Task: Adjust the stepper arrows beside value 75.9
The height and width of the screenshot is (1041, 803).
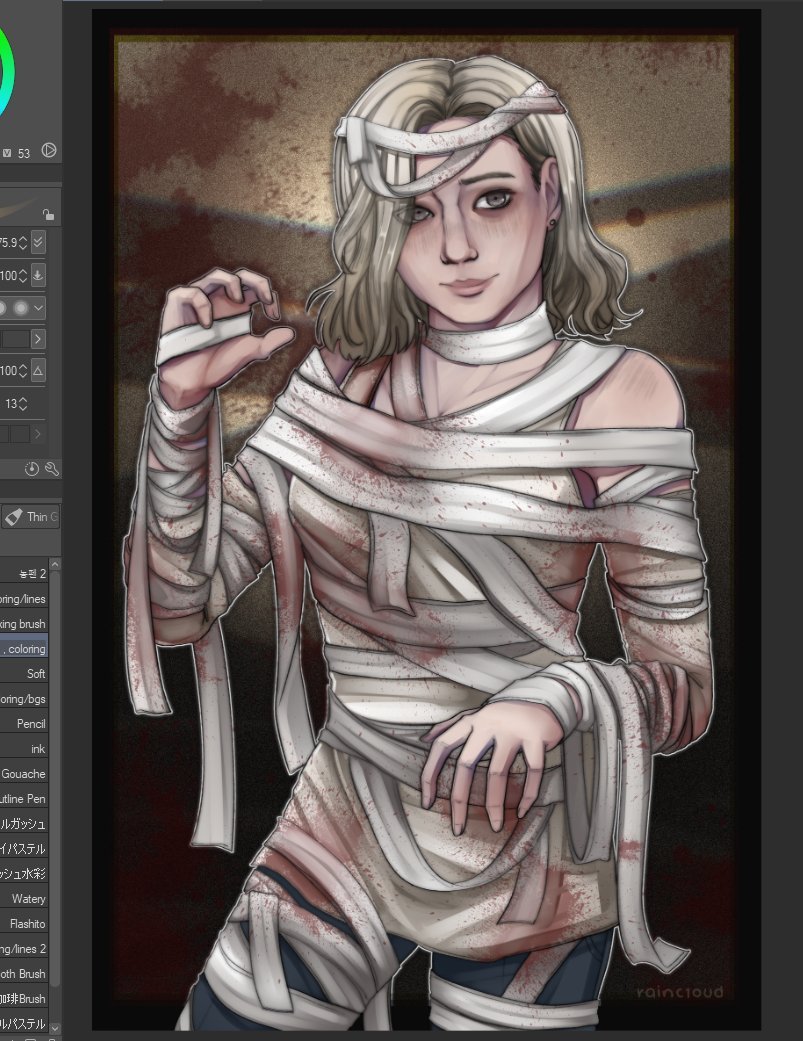Action: [23, 242]
